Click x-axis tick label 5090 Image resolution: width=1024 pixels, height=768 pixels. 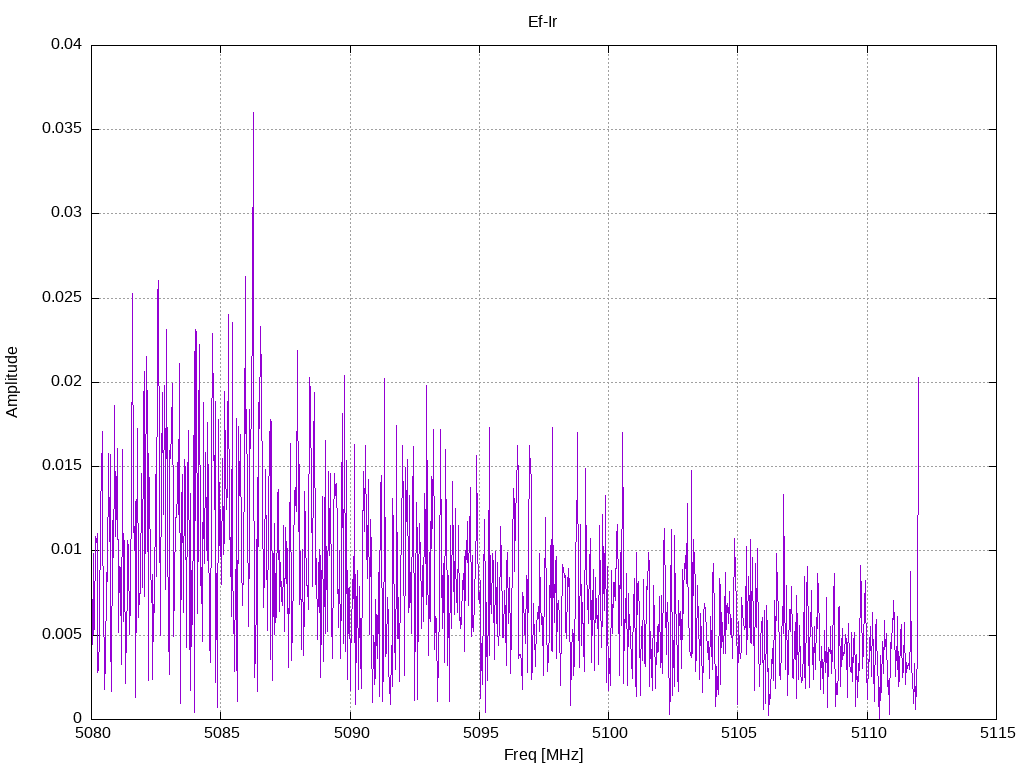(351, 733)
